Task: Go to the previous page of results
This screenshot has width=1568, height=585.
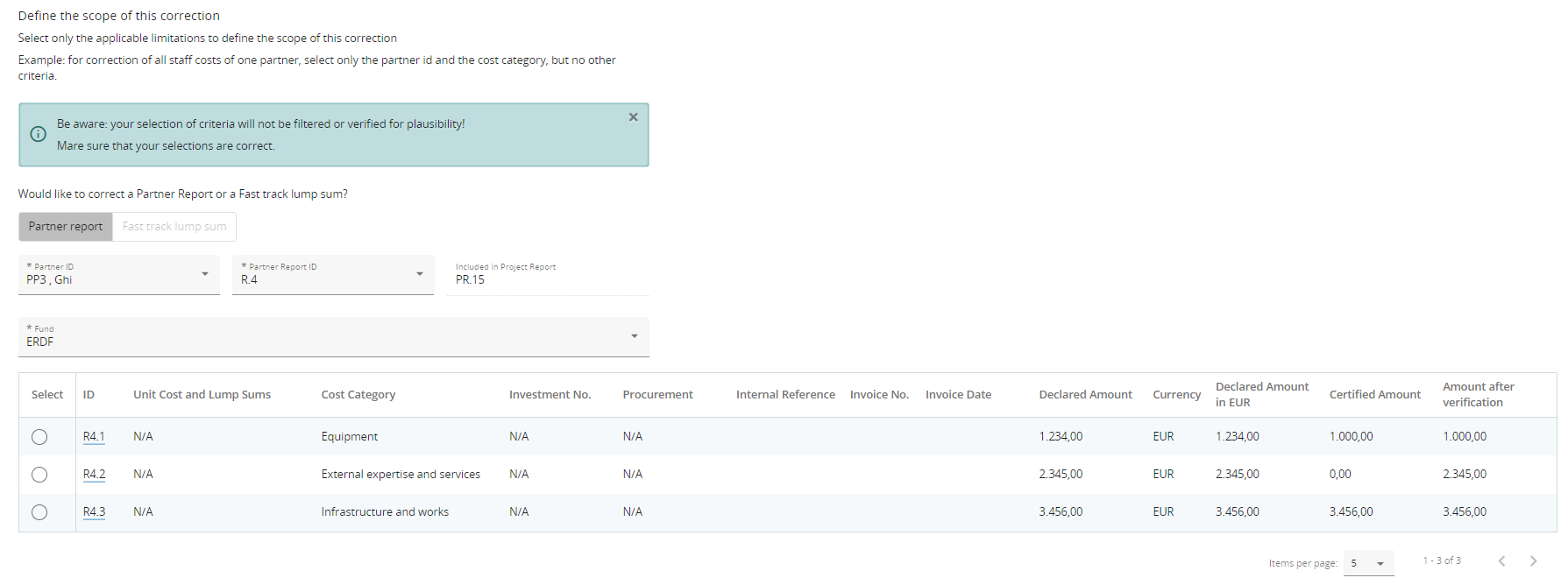Action: [1501, 560]
